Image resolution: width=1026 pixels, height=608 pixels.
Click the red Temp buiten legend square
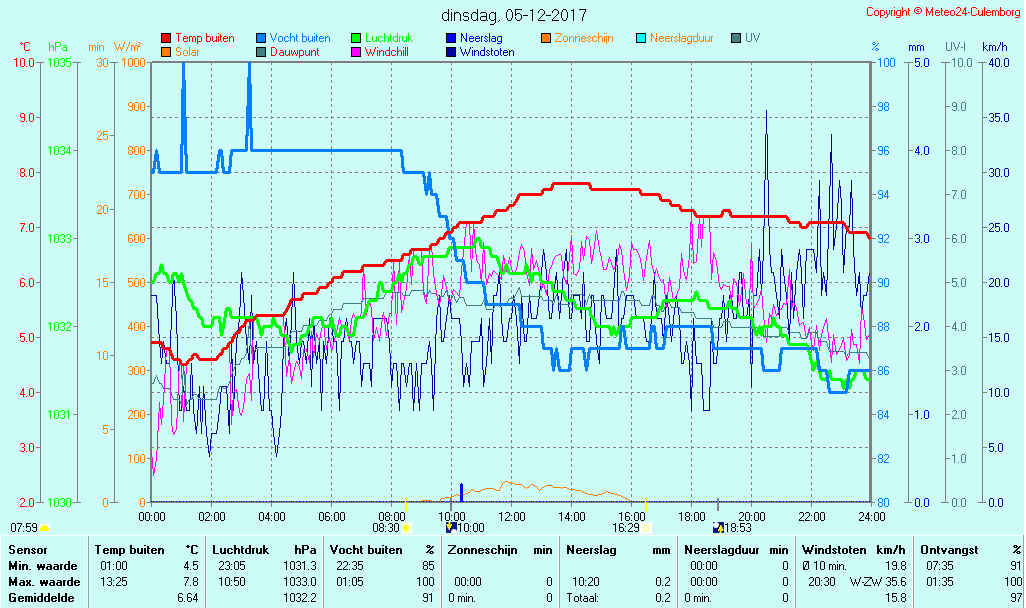pos(166,38)
